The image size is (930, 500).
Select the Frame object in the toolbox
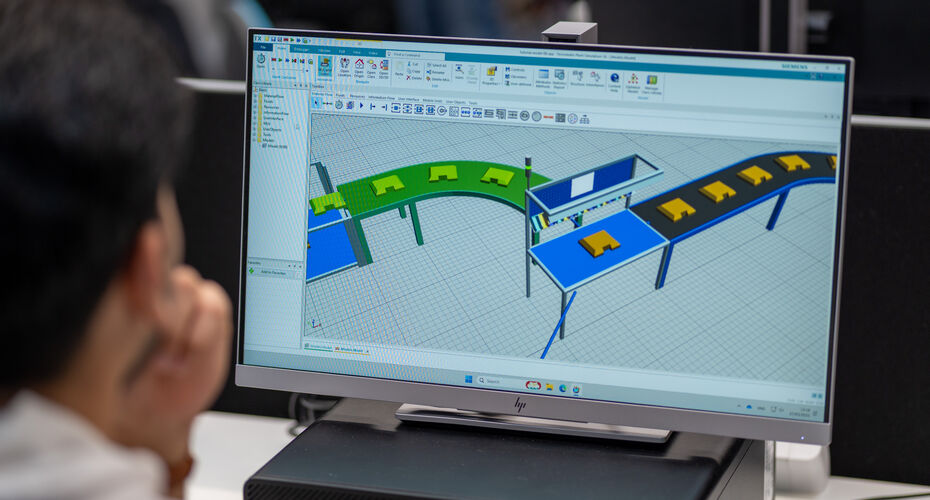(x=350, y=105)
